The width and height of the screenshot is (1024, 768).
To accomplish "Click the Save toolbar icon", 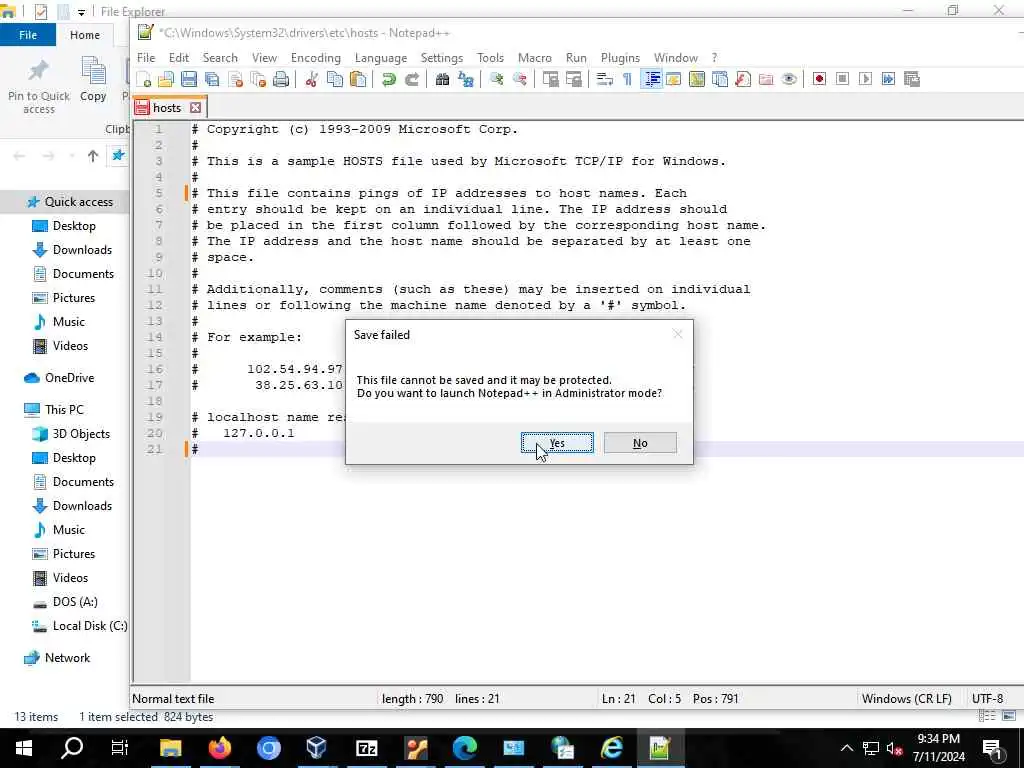I will pyautogui.click(x=189, y=80).
